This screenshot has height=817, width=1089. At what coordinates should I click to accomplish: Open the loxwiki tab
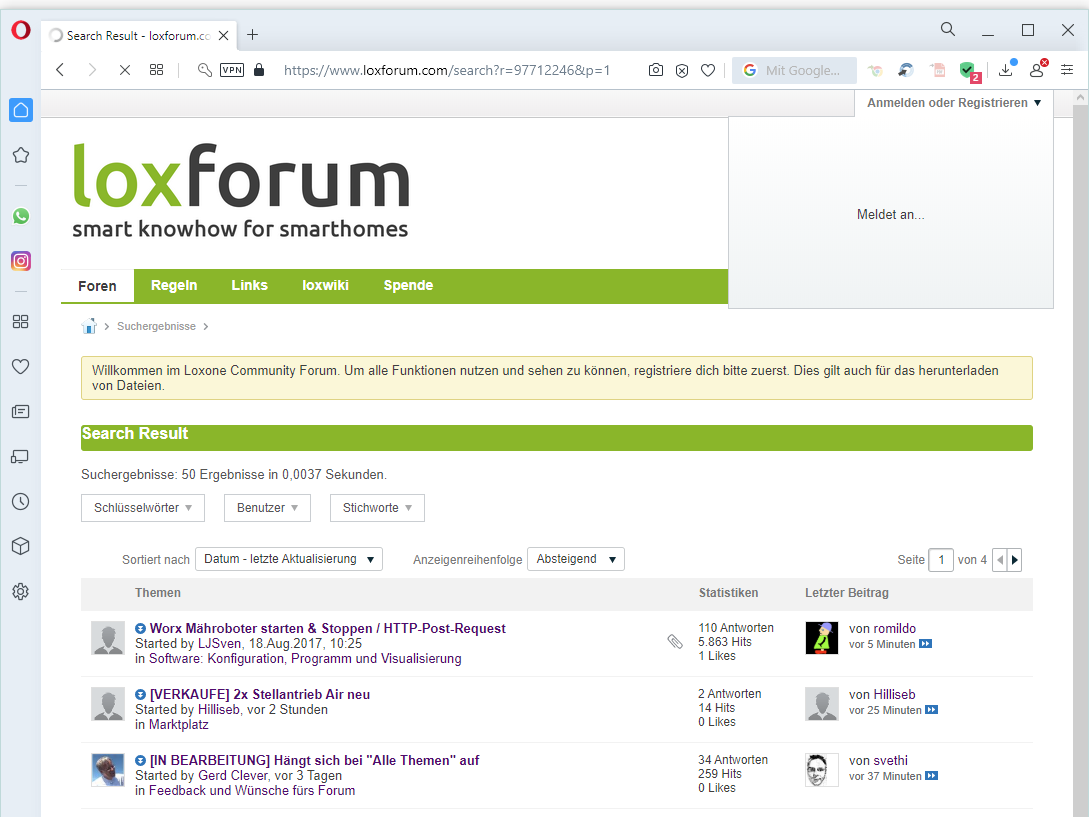[325, 286]
